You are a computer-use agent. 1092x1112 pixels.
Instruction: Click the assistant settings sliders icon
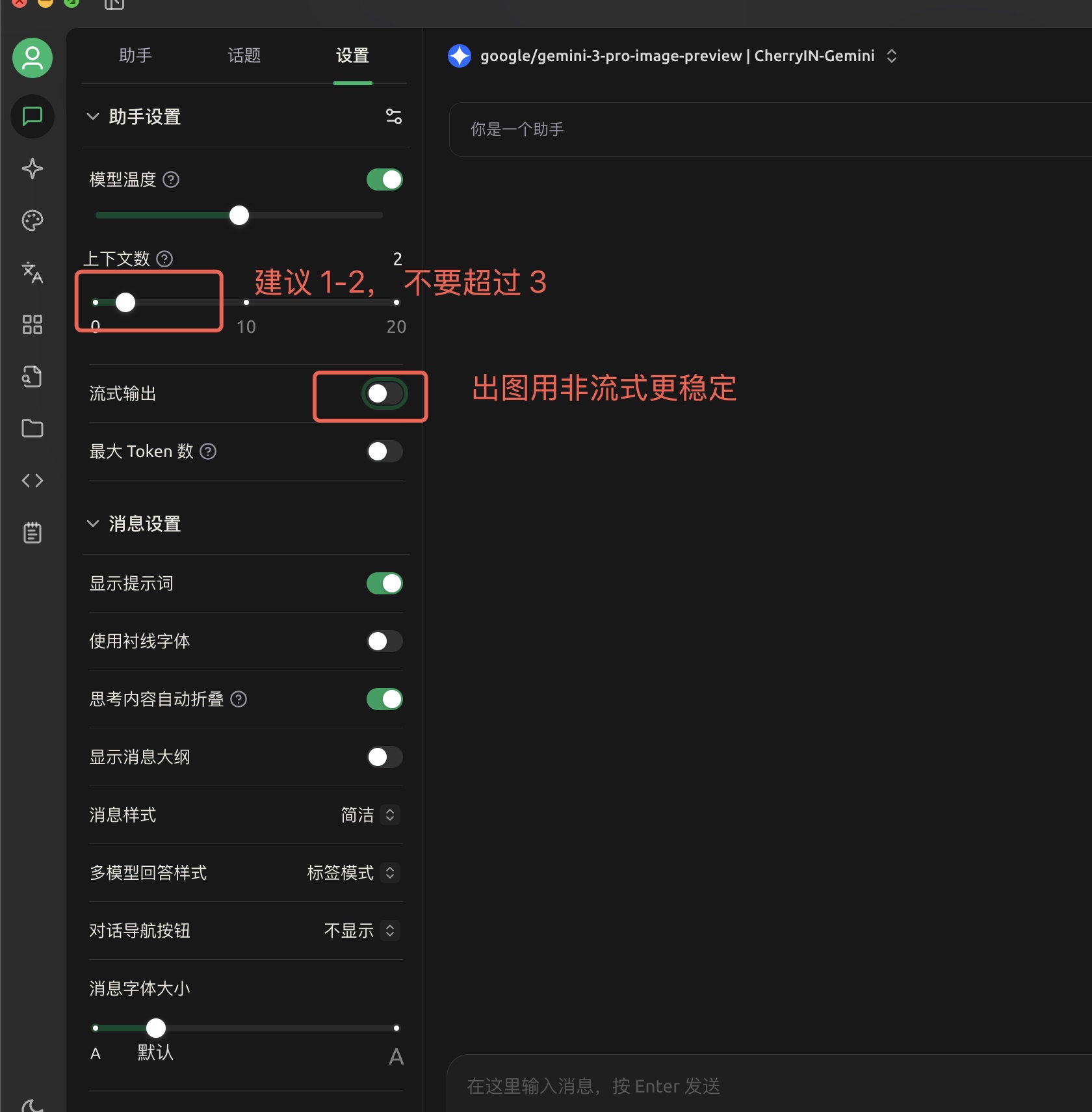click(x=393, y=116)
